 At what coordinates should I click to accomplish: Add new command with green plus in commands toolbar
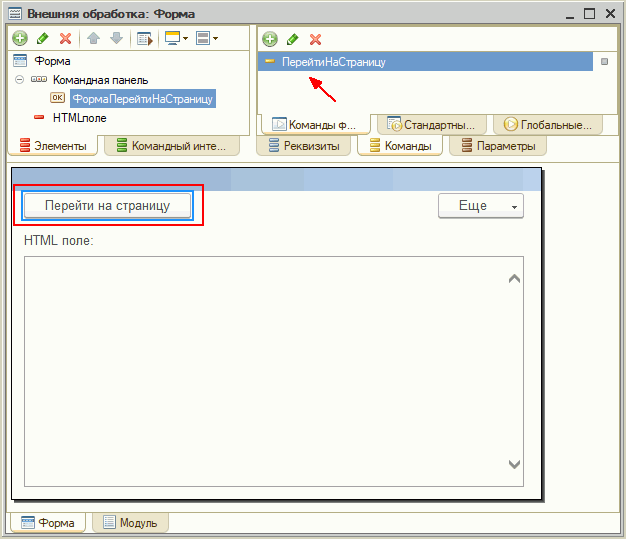pos(270,39)
